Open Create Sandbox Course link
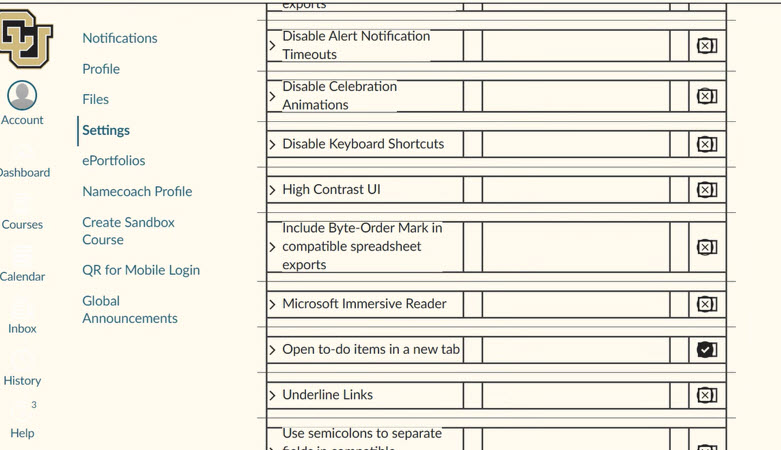The image size is (781, 450). [129, 231]
